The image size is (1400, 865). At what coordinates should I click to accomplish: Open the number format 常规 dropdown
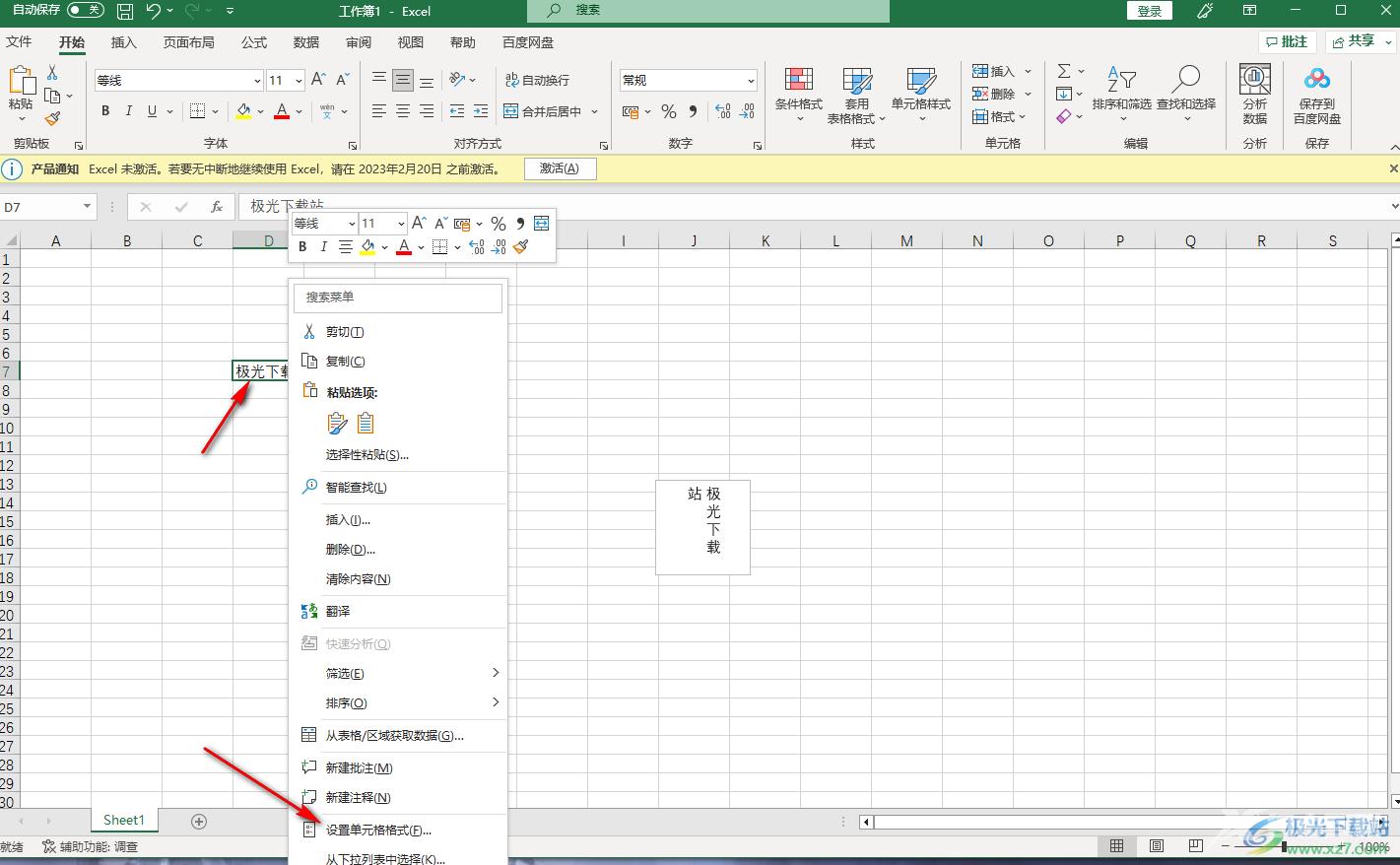751,81
